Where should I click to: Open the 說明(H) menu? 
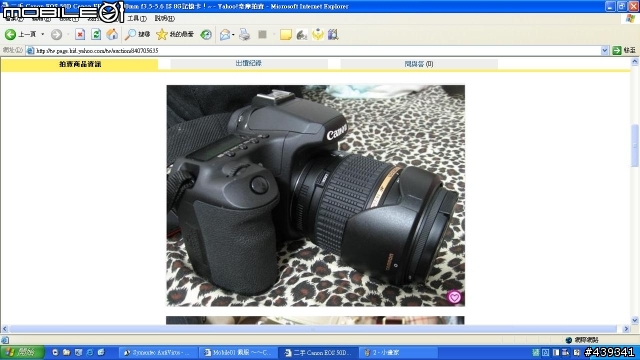[164, 18]
